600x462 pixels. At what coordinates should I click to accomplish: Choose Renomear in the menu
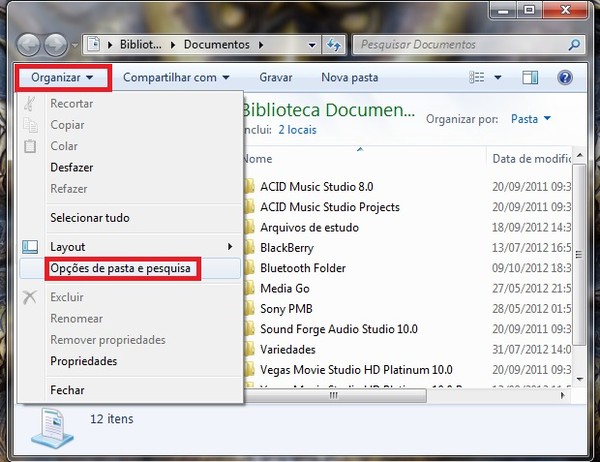click(x=130, y=318)
